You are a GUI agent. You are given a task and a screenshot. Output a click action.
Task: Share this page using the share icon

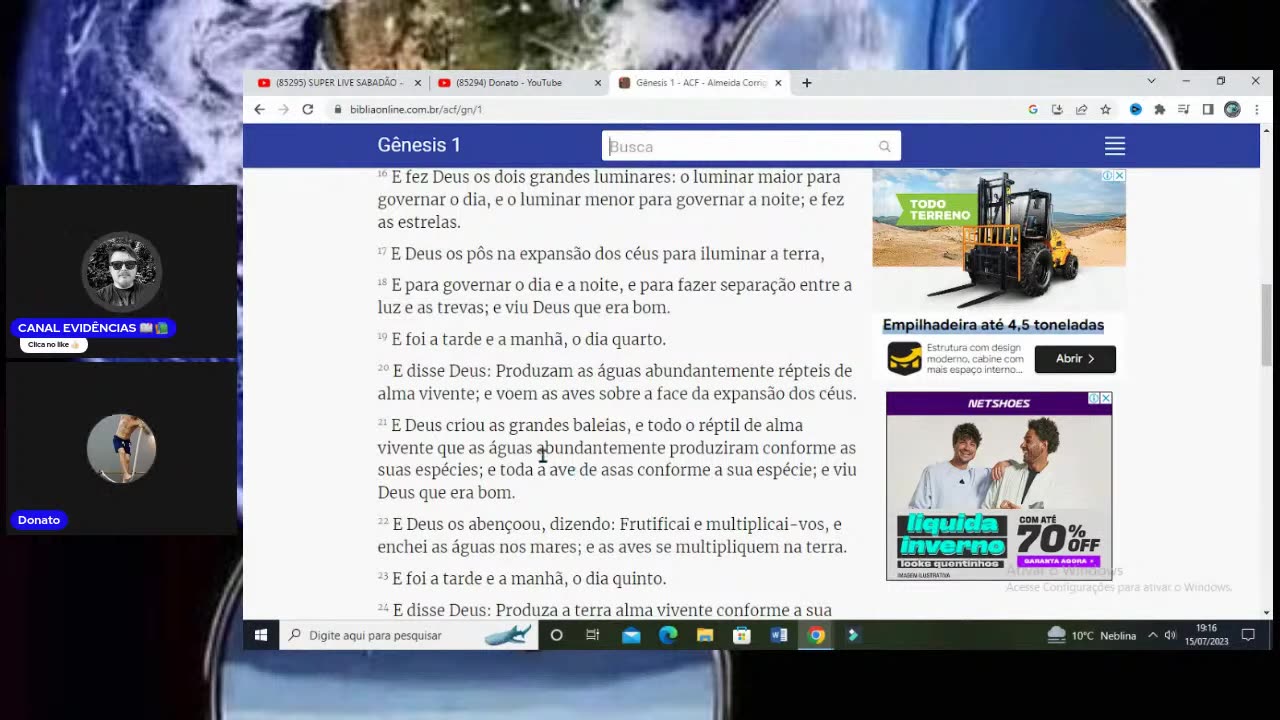(x=1081, y=109)
